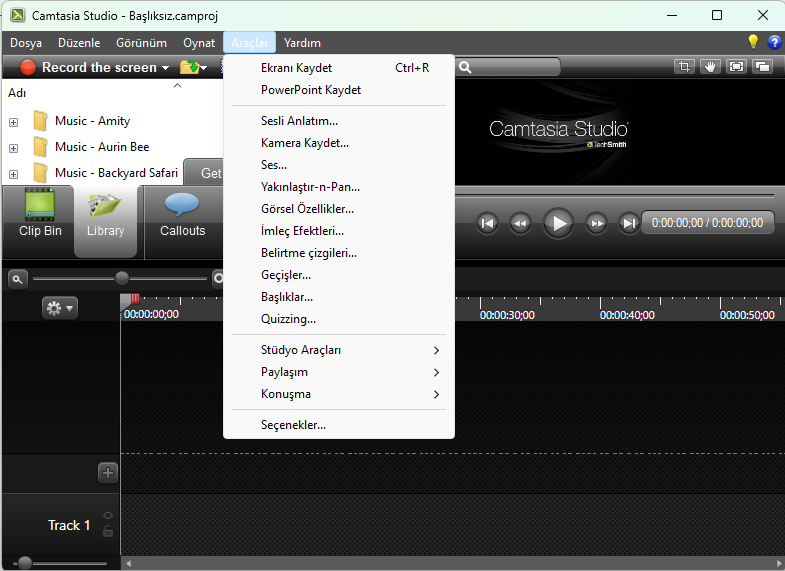Toggle Track 1 lock icon
The width and height of the screenshot is (785, 571).
[x=108, y=531]
